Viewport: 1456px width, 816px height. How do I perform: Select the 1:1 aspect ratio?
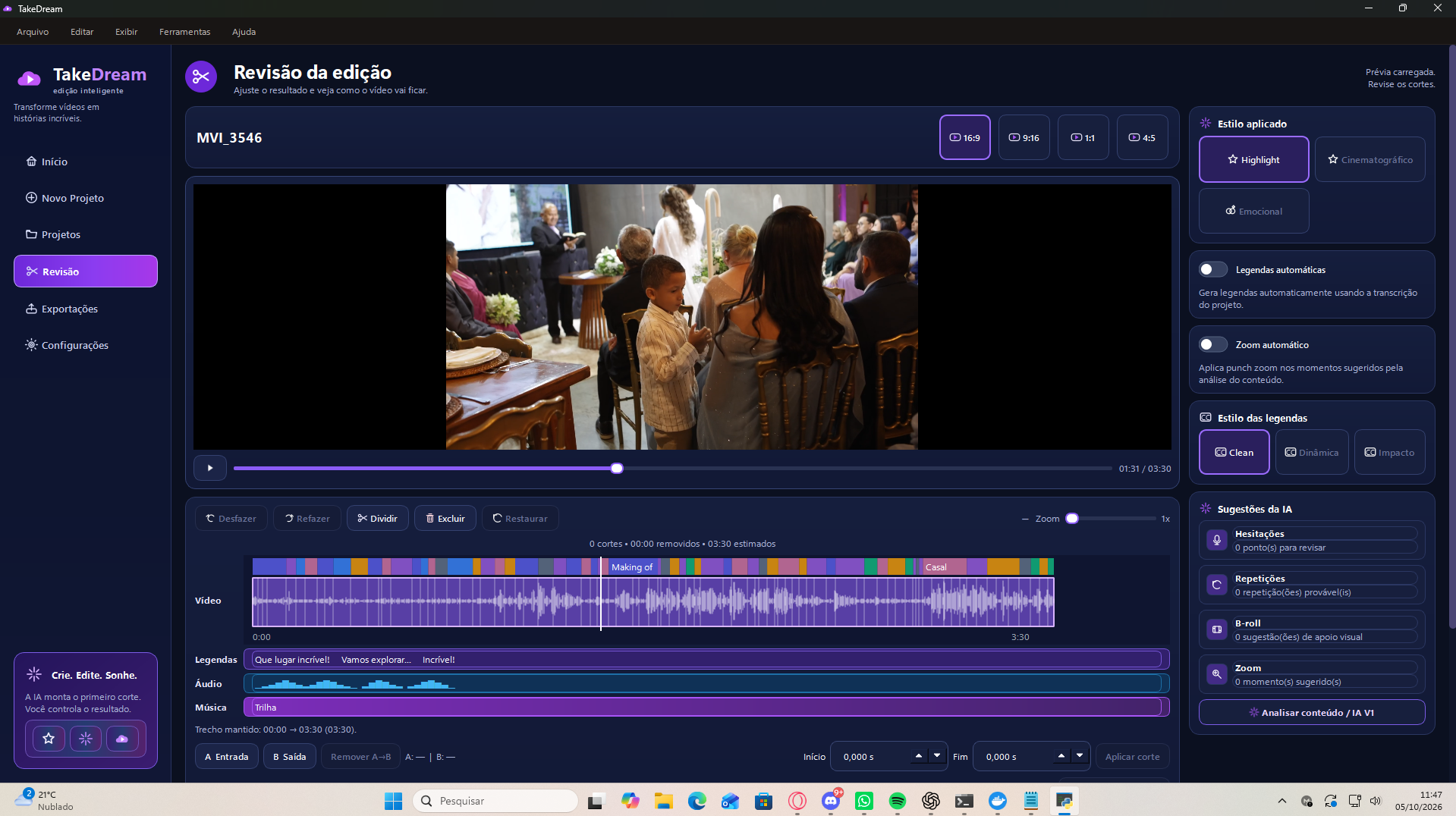pyautogui.click(x=1083, y=137)
